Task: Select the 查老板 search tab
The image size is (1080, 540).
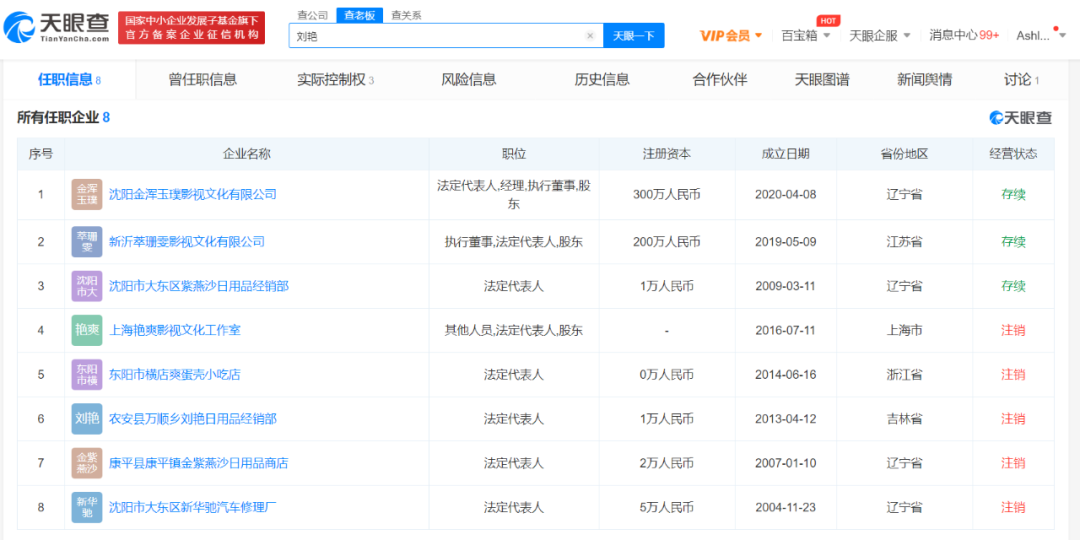Action: [360, 15]
